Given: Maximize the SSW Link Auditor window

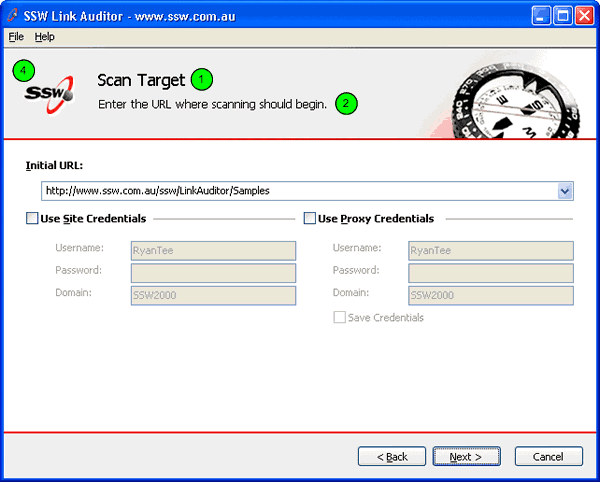Looking at the screenshot, I should 563,15.
